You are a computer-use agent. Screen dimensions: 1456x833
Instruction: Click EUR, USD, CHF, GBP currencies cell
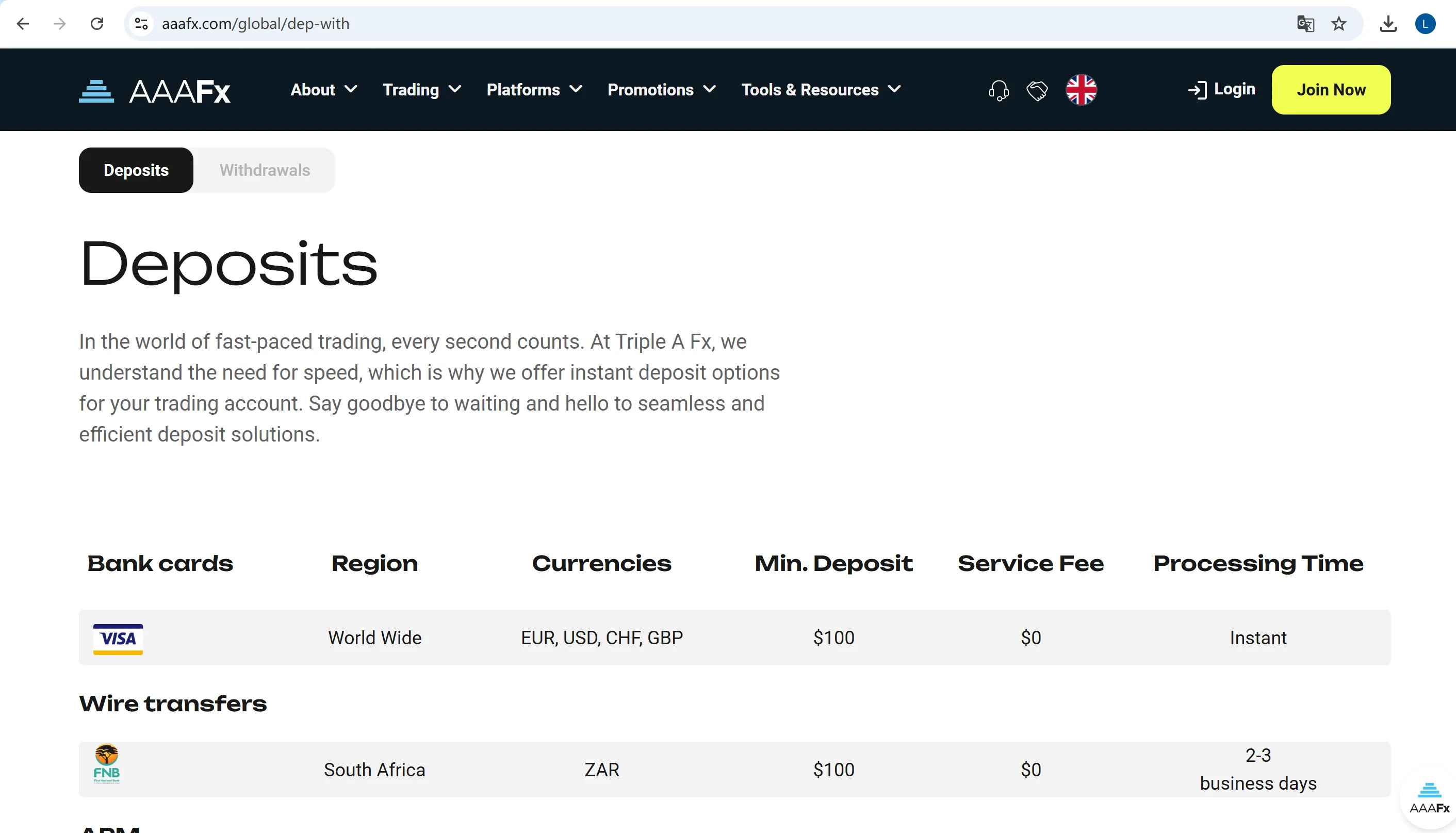(602, 638)
